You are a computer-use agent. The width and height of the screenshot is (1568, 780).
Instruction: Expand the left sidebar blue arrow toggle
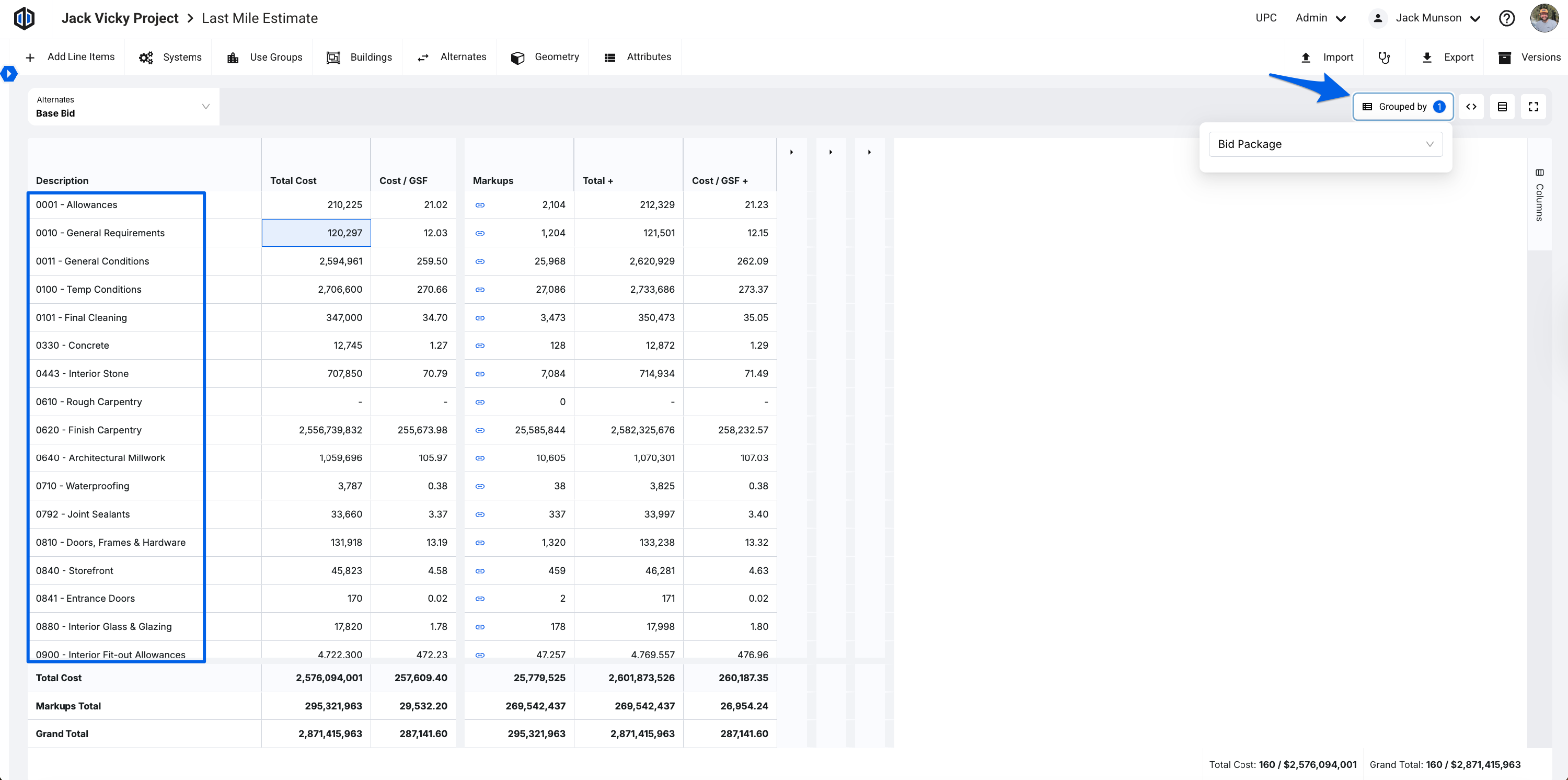pos(8,74)
